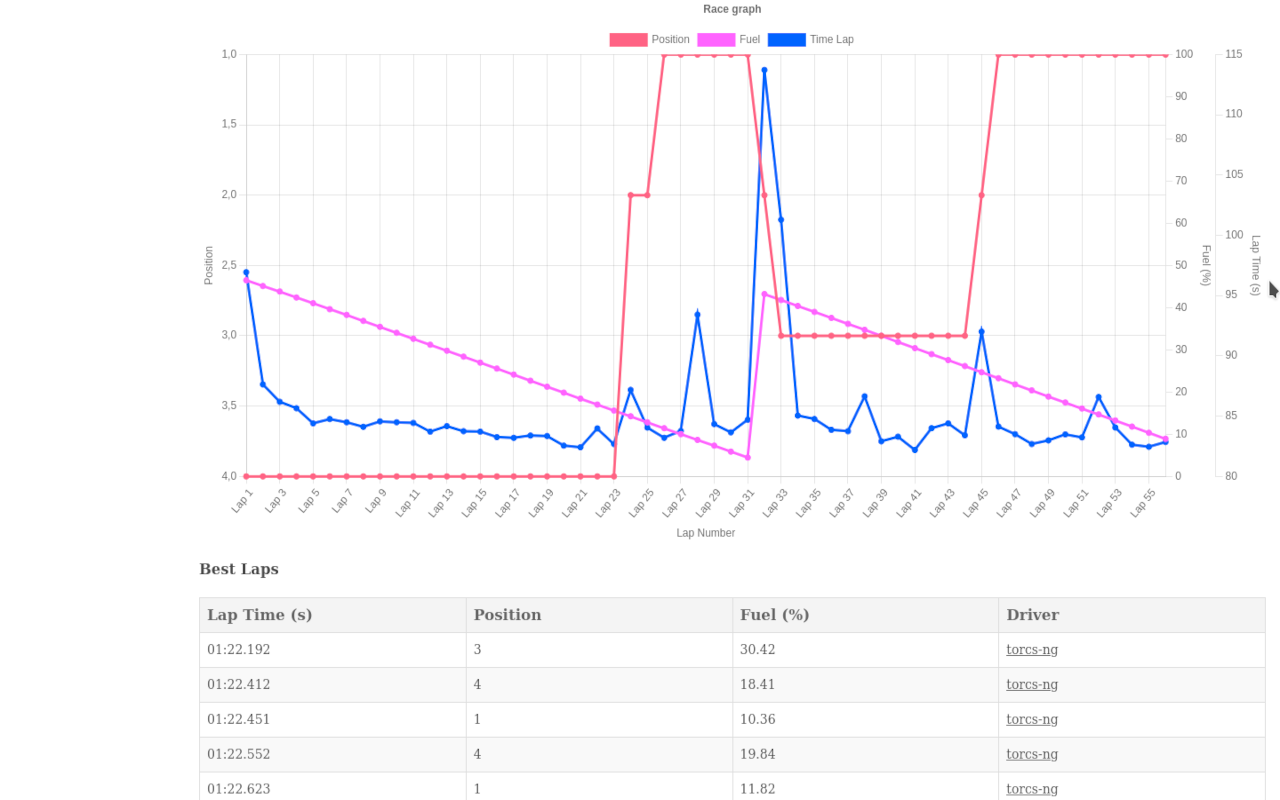Toggle the Time Lap series in the legend

coord(811,40)
